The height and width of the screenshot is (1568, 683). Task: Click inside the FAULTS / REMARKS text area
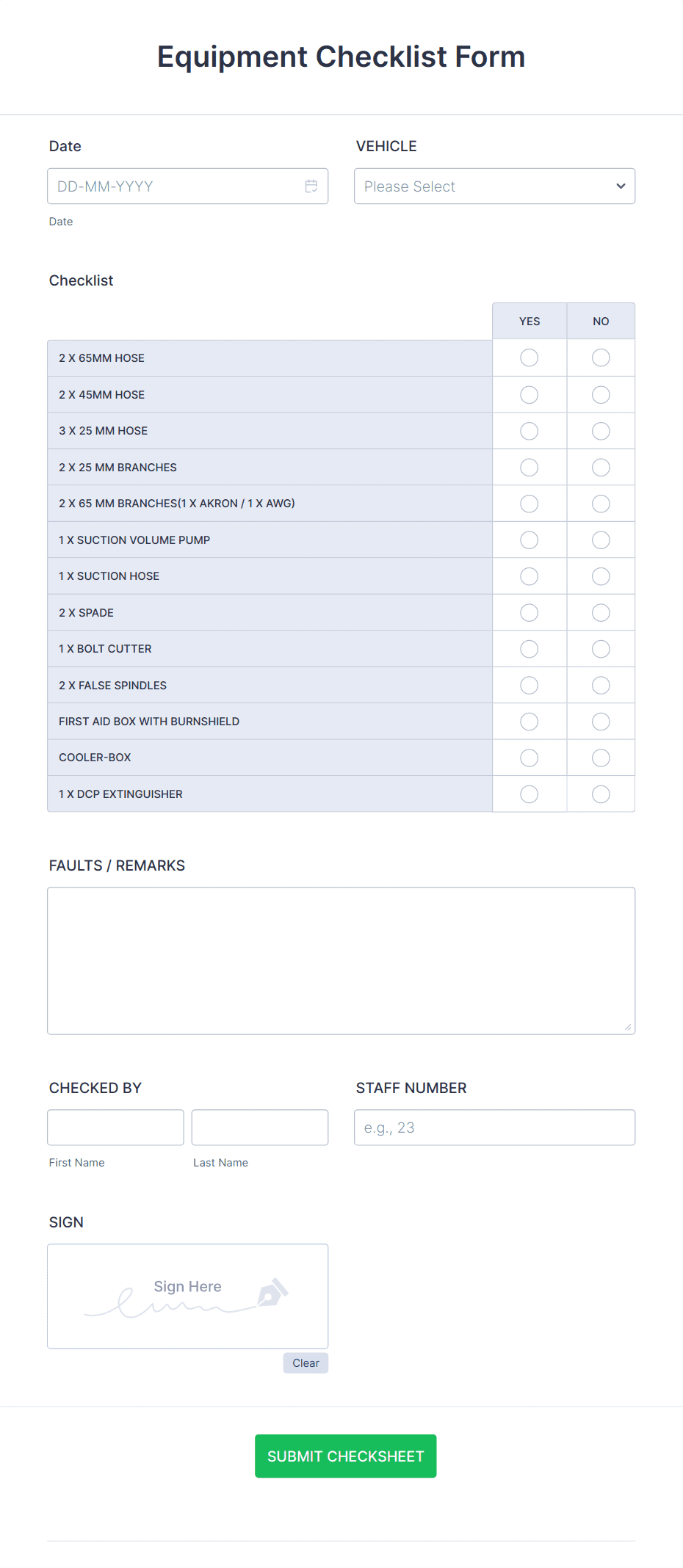341,958
